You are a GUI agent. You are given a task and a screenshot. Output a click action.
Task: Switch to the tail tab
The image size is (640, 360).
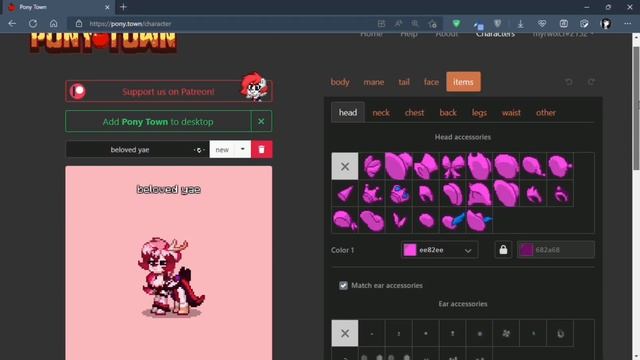tap(404, 82)
